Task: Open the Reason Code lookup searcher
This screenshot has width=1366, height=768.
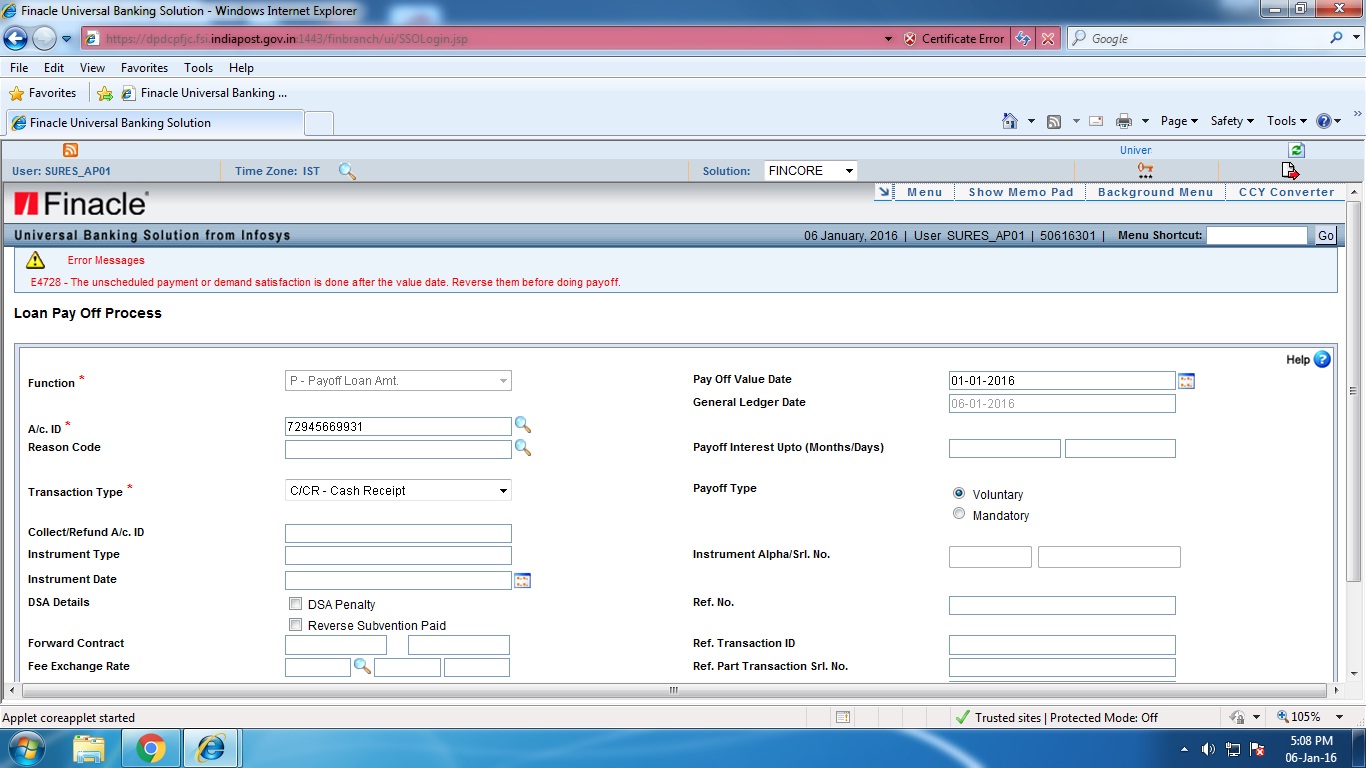Action: pos(523,449)
